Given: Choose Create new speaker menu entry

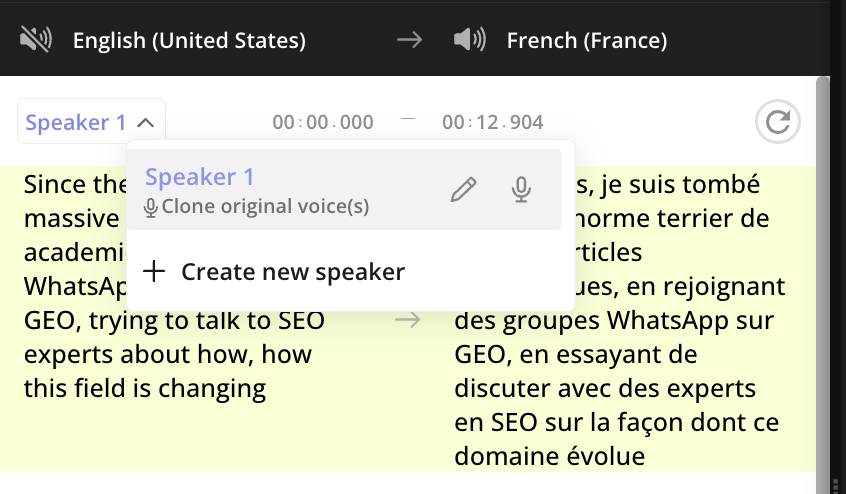Looking at the screenshot, I should 292,272.
